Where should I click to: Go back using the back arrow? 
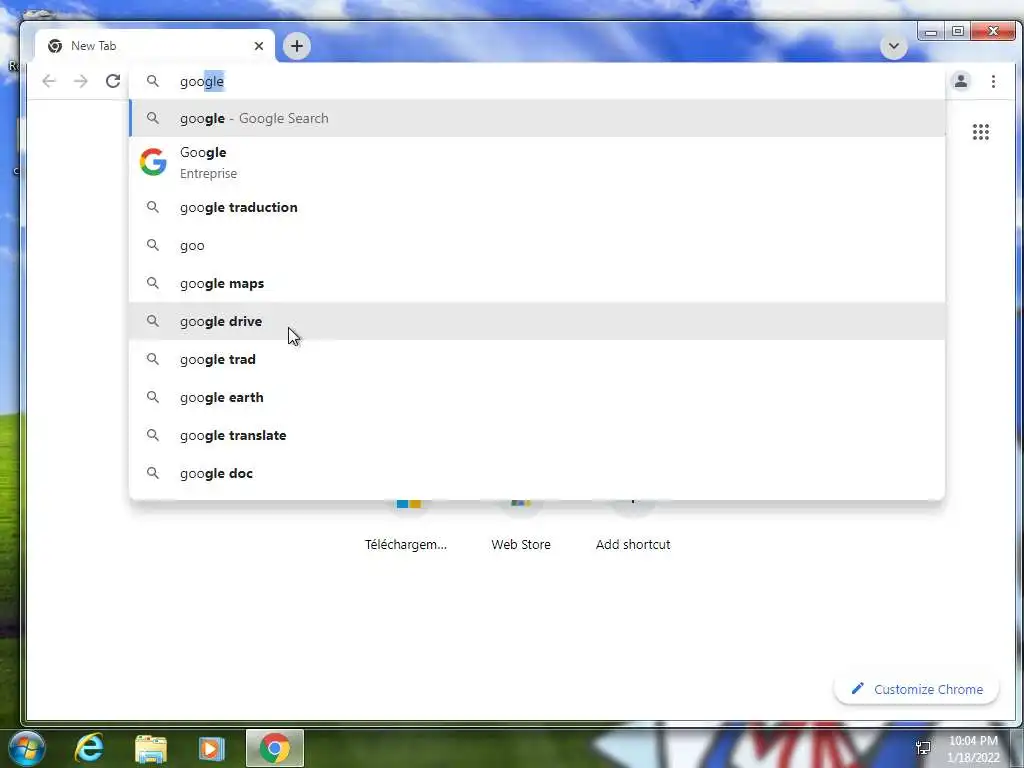[49, 81]
